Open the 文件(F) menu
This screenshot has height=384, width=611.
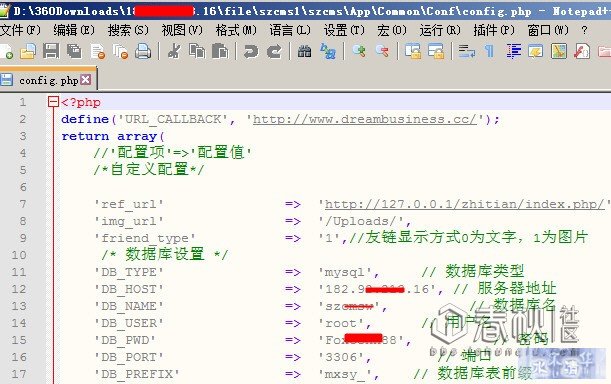coord(20,30)
